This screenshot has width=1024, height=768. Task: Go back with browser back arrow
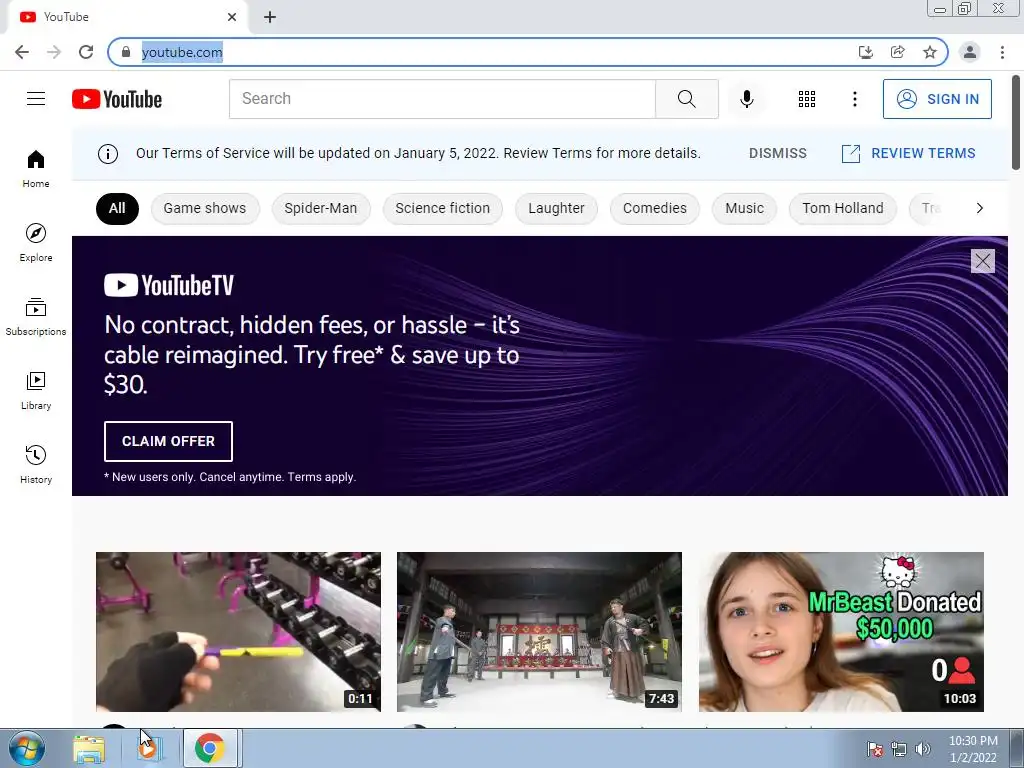point(22,52)
